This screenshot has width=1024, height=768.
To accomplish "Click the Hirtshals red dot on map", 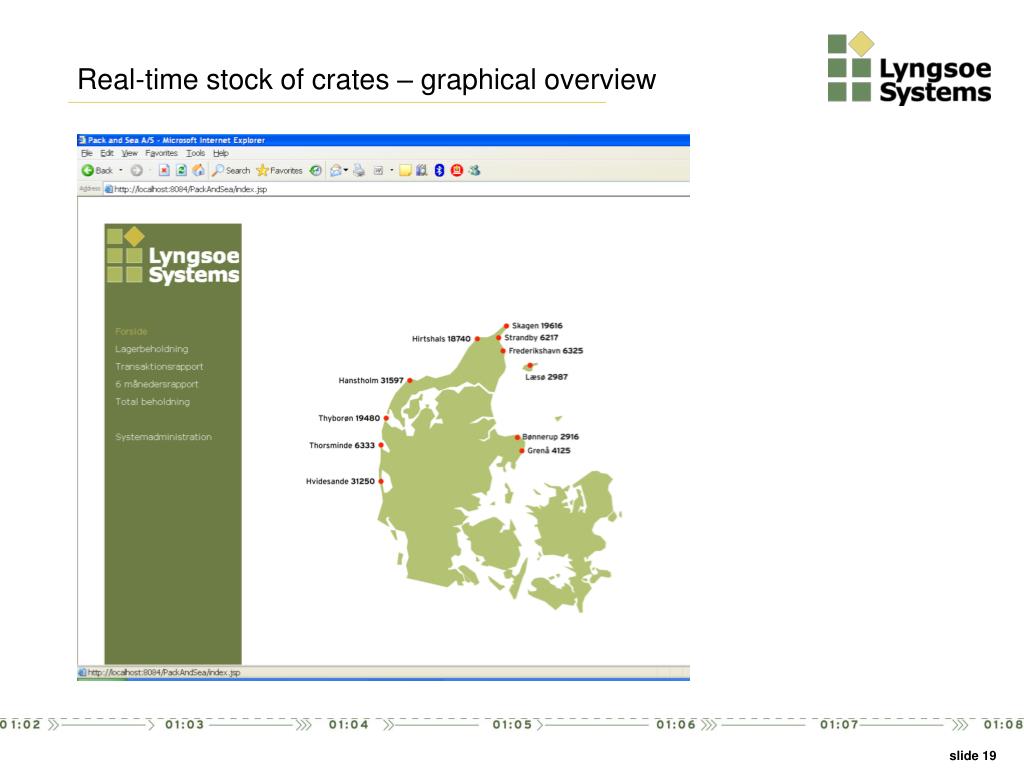I will [x=477, y=339].
